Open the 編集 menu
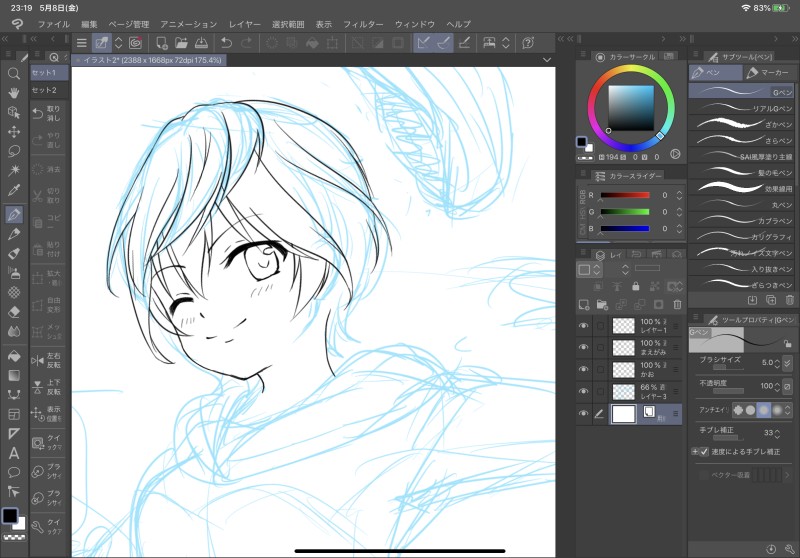The width and height of the screenshot is (800, 558). [89, 24]
